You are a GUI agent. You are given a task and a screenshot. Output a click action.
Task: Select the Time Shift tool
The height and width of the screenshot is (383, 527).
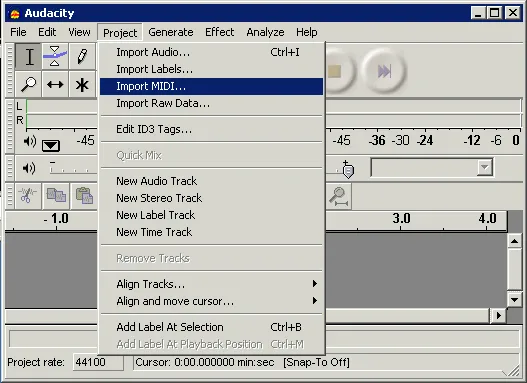tap(55, 84)
